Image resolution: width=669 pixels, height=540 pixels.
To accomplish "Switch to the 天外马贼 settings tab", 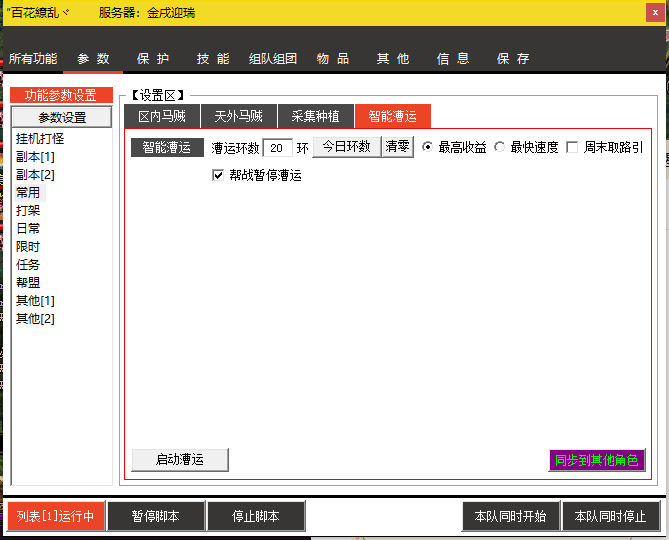I will 239,116.
